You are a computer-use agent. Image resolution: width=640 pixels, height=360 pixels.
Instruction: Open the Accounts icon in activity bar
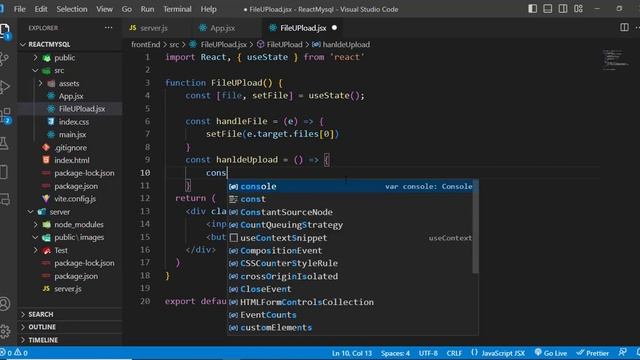(4, 304)
